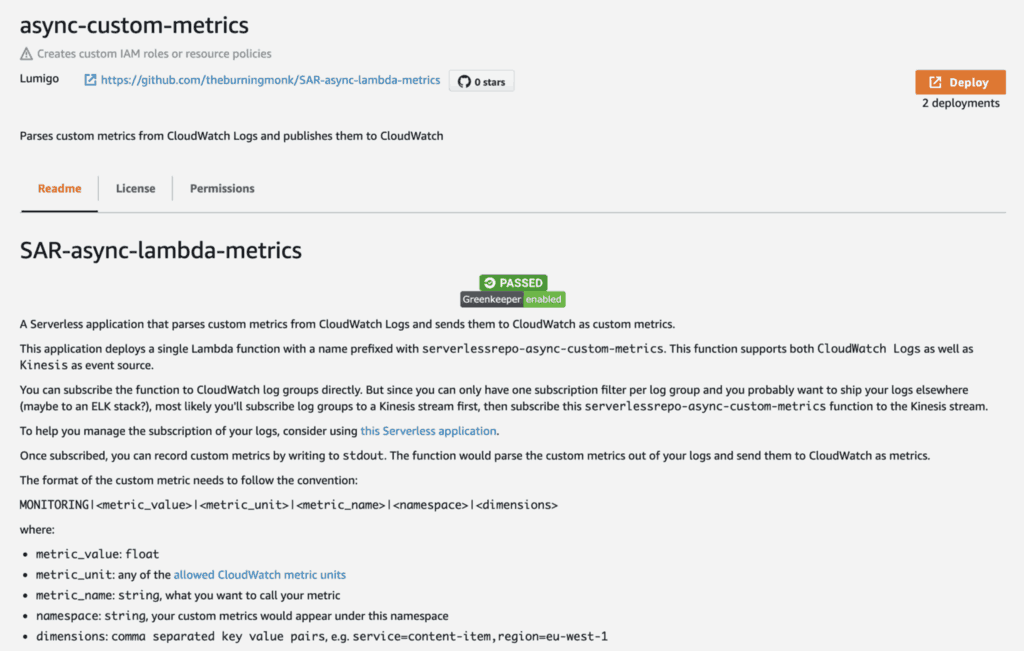Click the MONITORING metric format line

pyautogui.click(x=288, y=505)
